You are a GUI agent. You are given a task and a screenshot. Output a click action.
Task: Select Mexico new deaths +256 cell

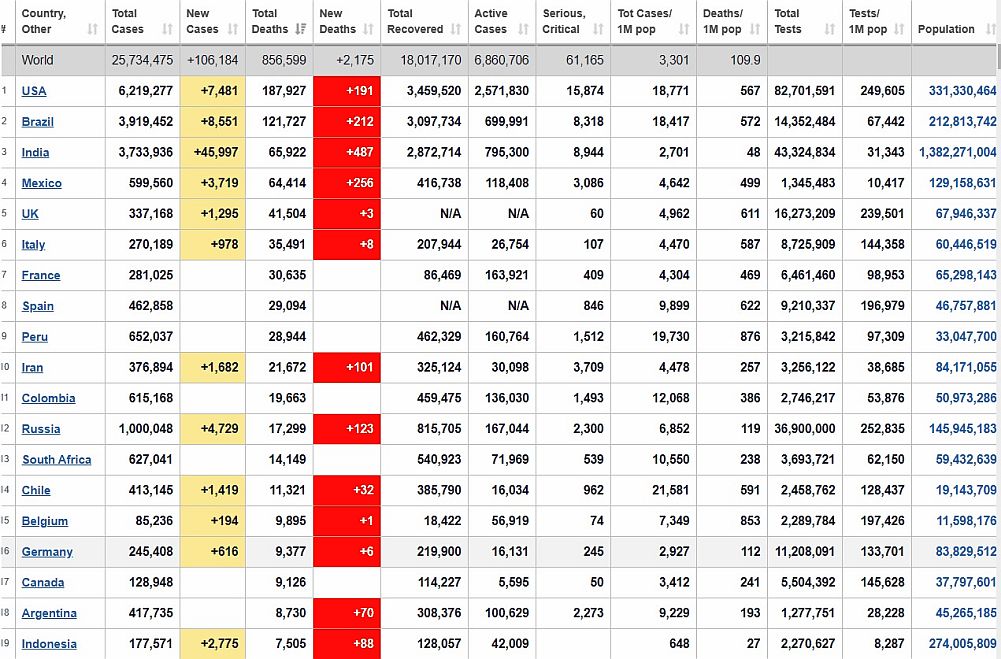click(x=347, y=183)
